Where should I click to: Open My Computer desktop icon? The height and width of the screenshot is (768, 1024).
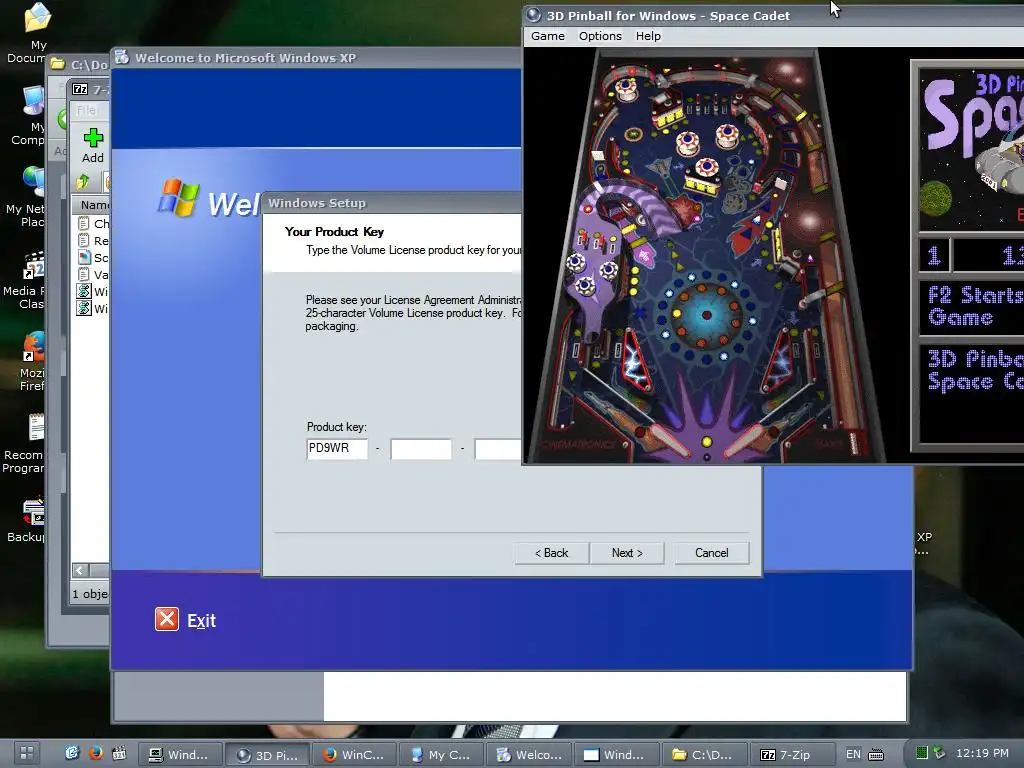click(34, 101)
